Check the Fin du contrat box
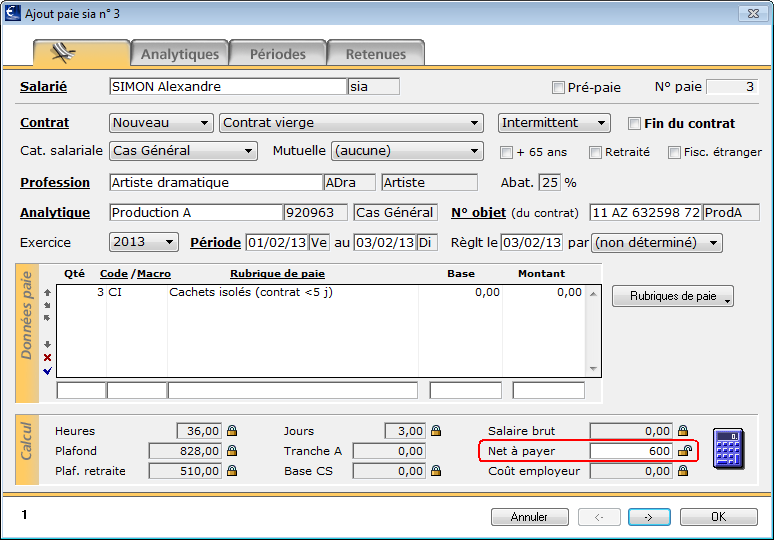This screenshot has width=774, height=540. click(x=634, y=123)
